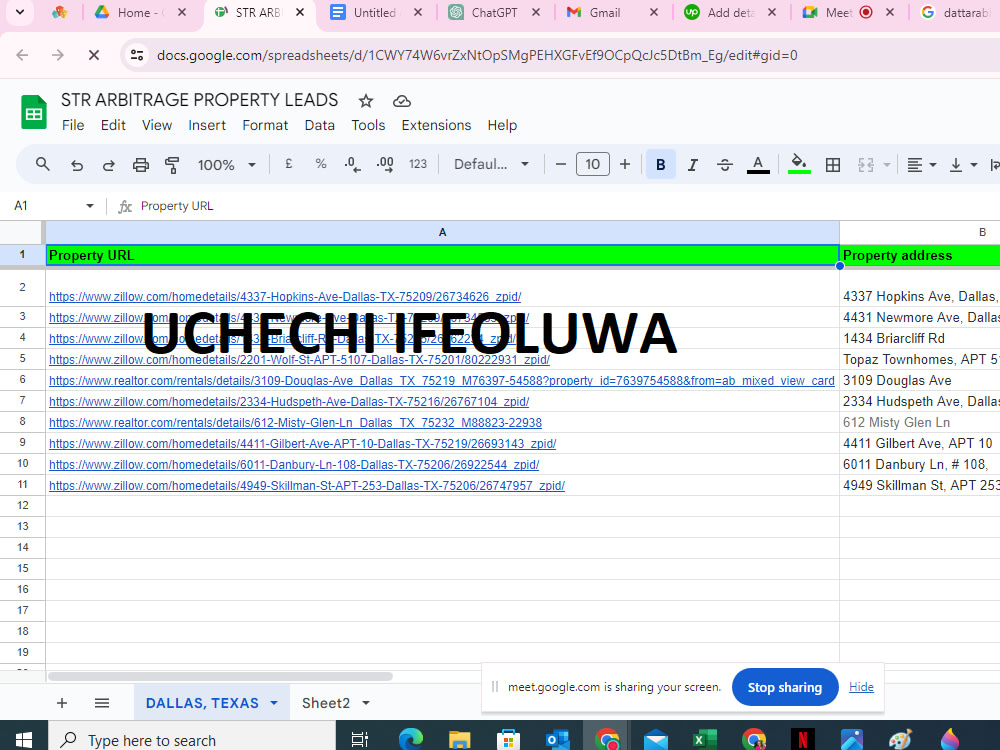Viewport: 1000px width, 750px height.
Task: Open the File menu
Action: [73, 125]
